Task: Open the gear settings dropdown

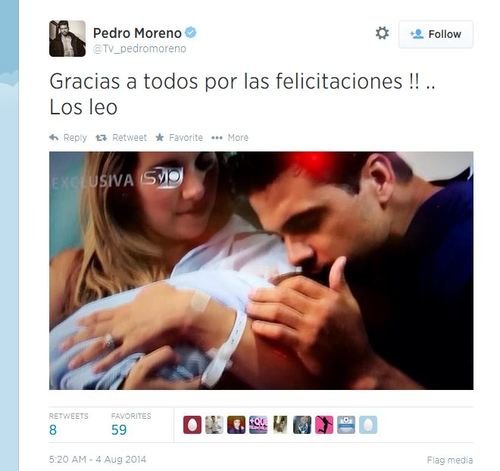Action: click(382, 33)
